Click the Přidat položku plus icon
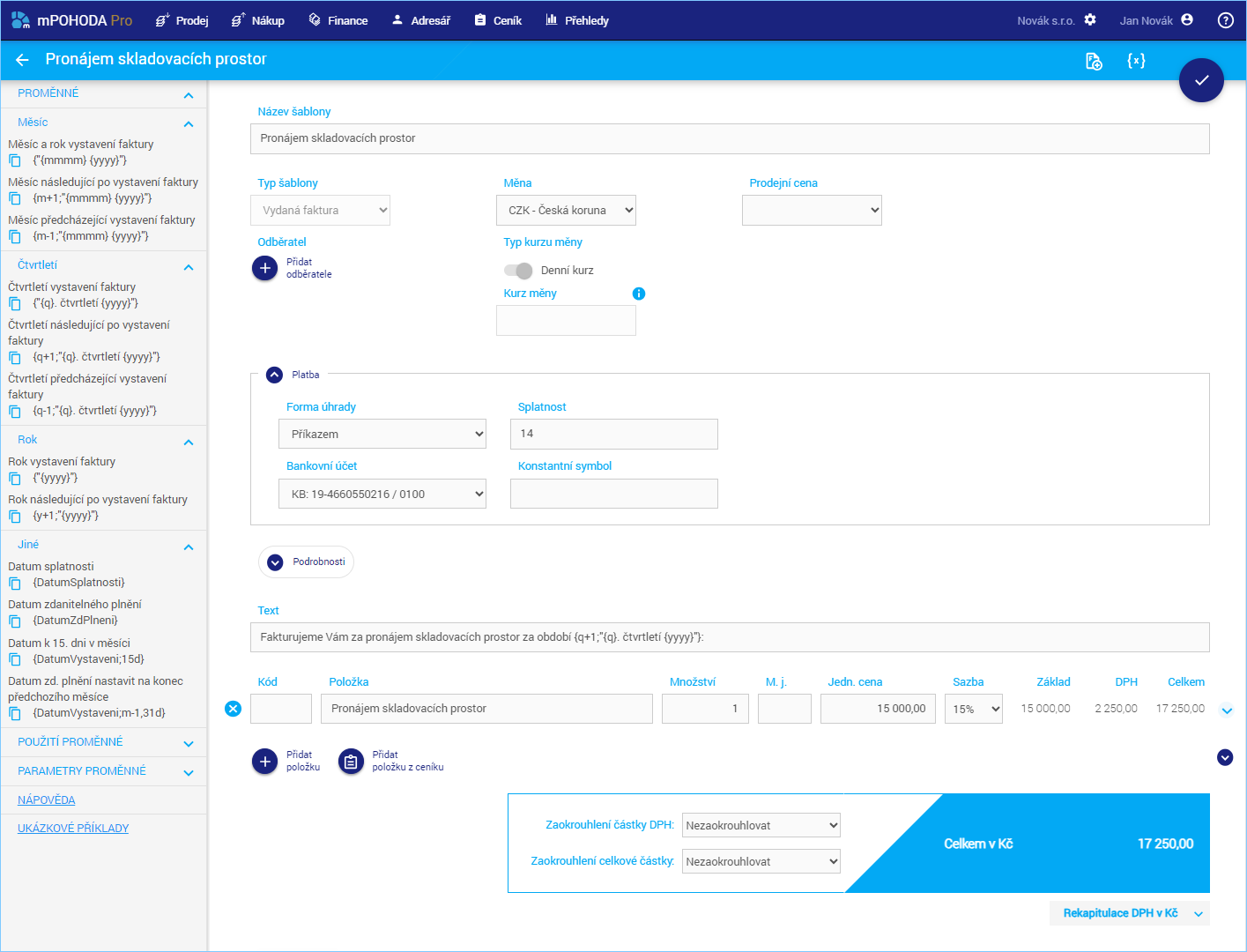 264,761
